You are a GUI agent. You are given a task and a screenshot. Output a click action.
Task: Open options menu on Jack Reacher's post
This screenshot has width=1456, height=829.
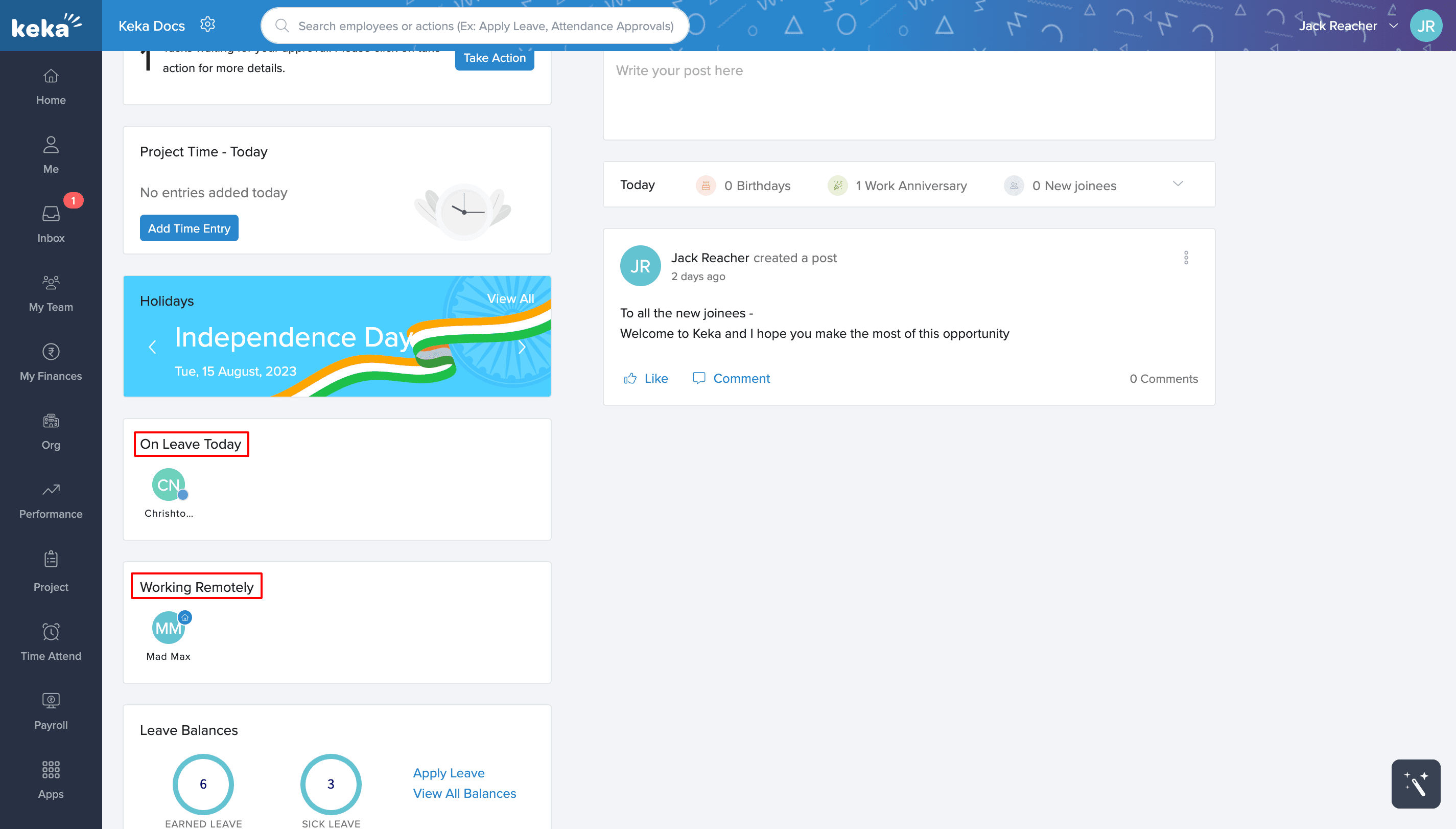tap(1186, 258)
